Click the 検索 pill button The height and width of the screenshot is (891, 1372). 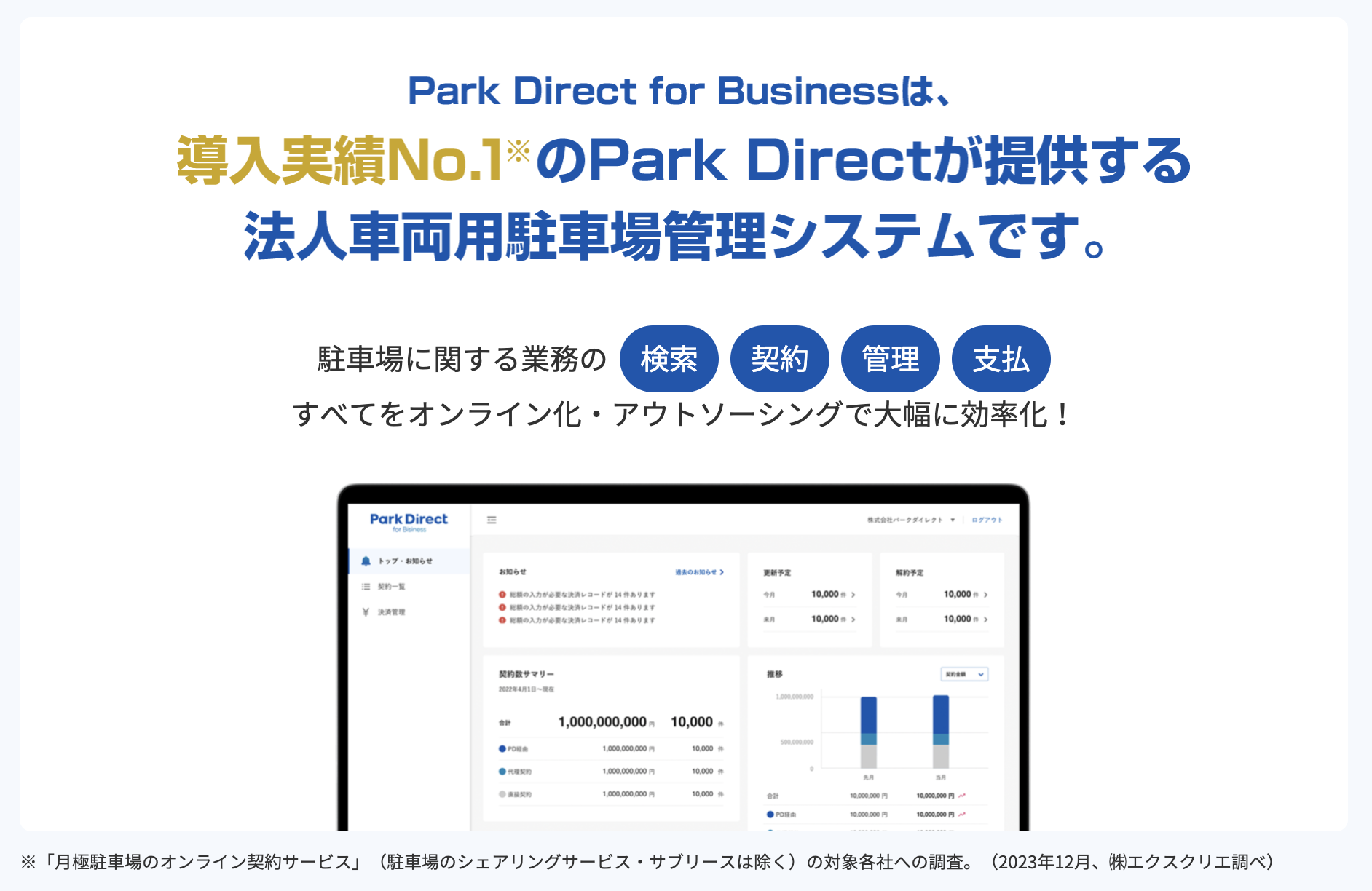click(669, 359)
